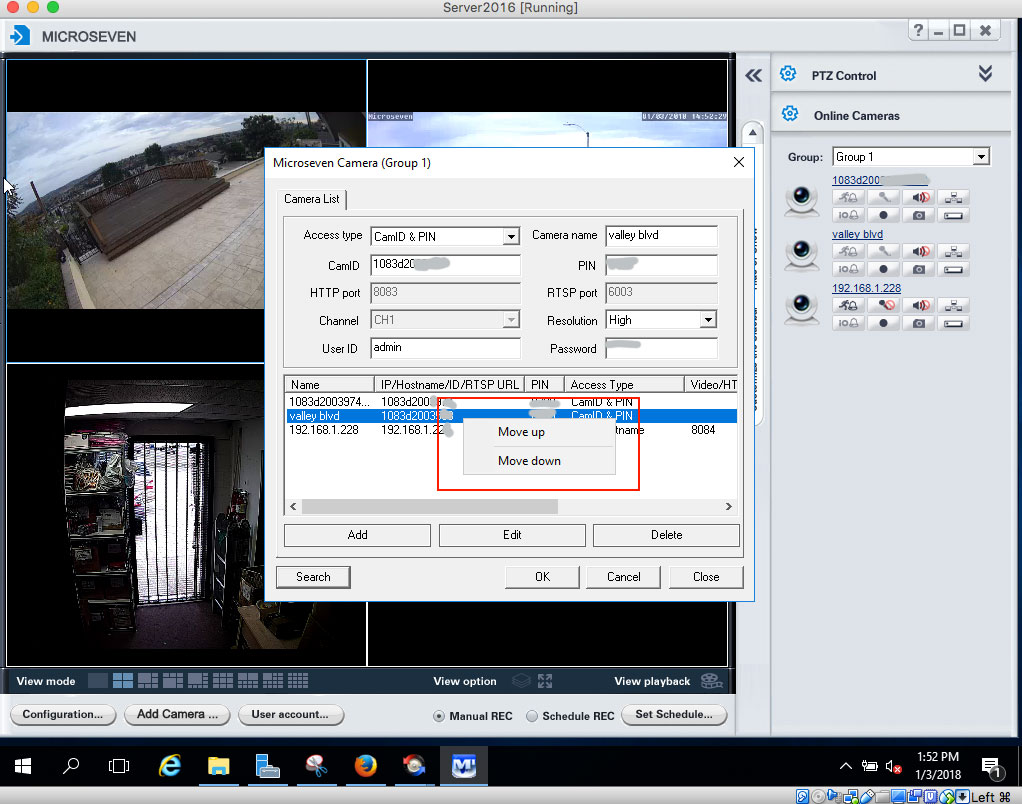1022x804 pixels.
Task: Click the Cancel button
Action: click(x=624, y=577)
